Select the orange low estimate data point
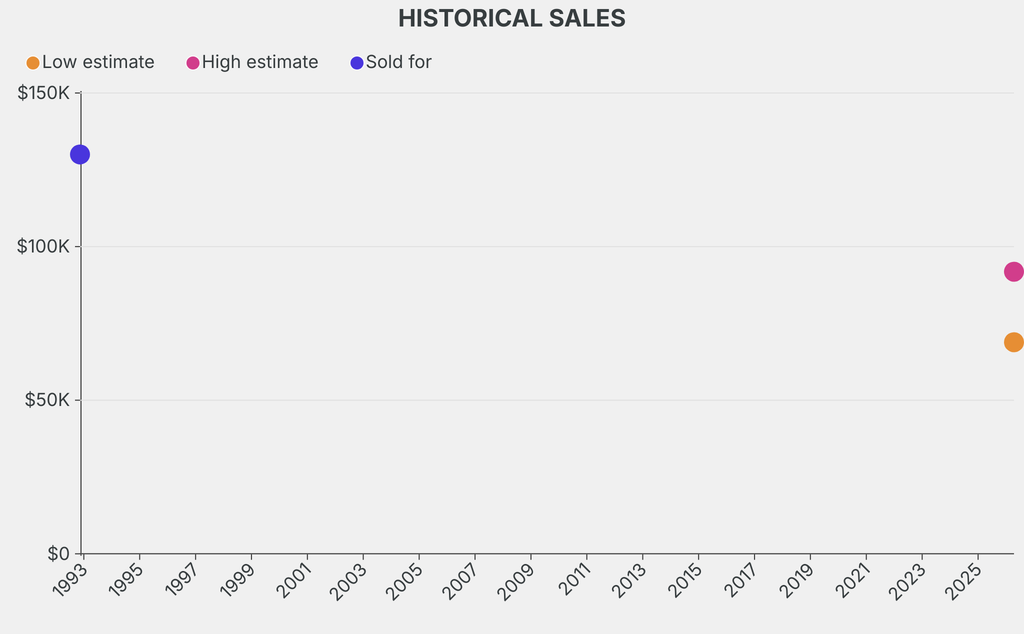This screenshot has width=1024, height=634. [1013, 342]
